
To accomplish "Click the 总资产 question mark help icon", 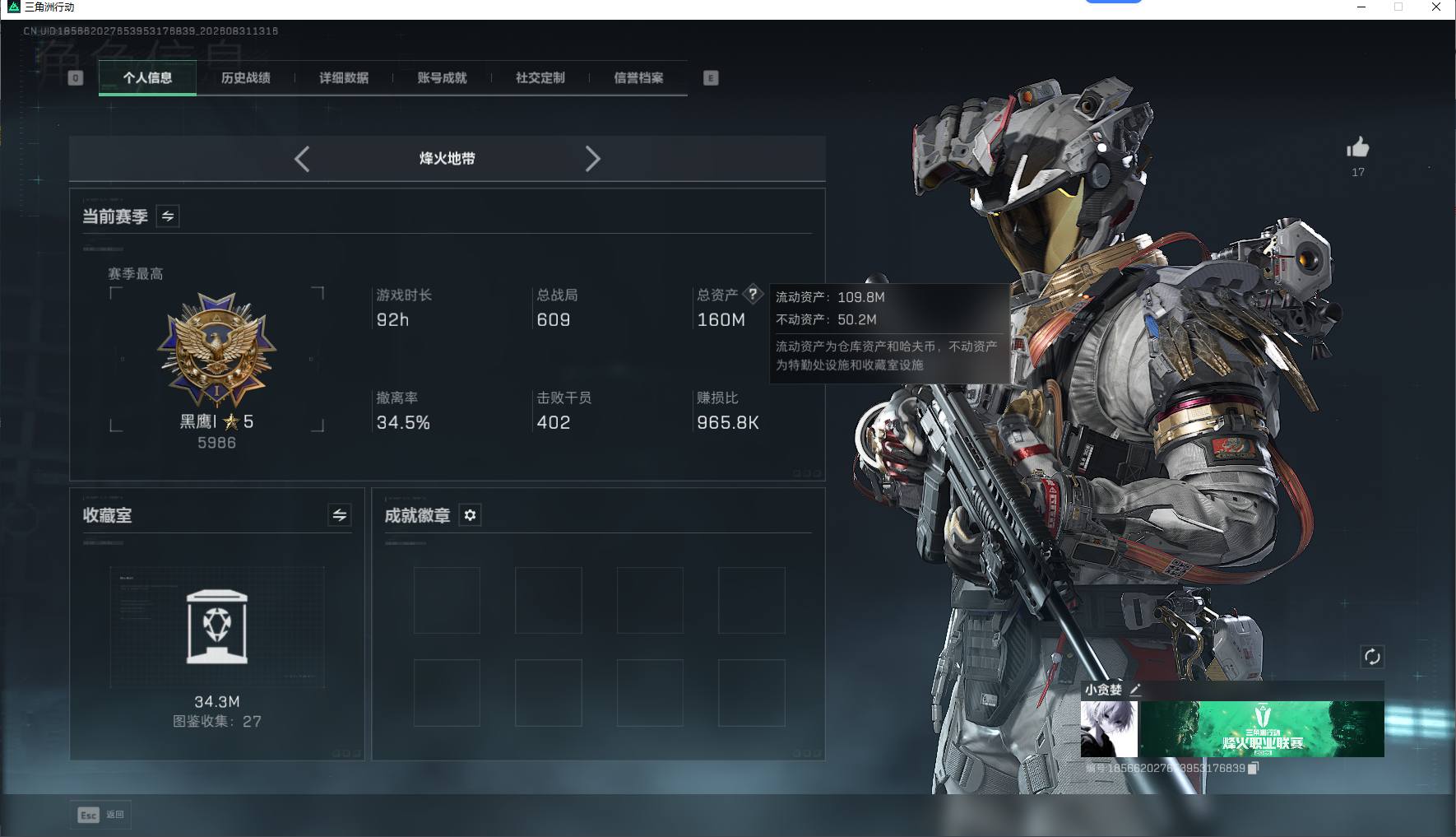I will (x=753, y=294).
